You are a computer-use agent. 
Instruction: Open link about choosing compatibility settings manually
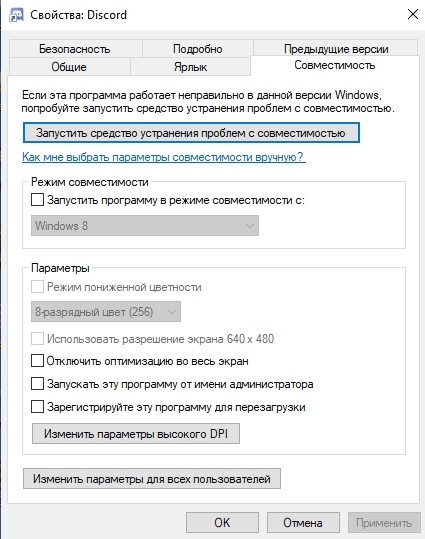click(x=164, y=157)
